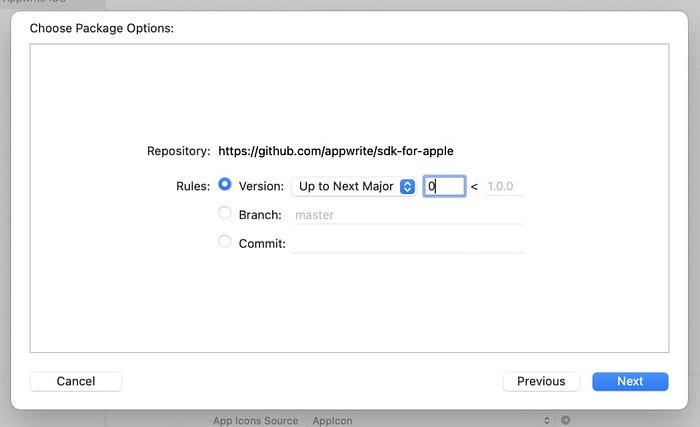Click the App Icons Source label behind dialog
700x427 pixels.
(x=255, y=421)
